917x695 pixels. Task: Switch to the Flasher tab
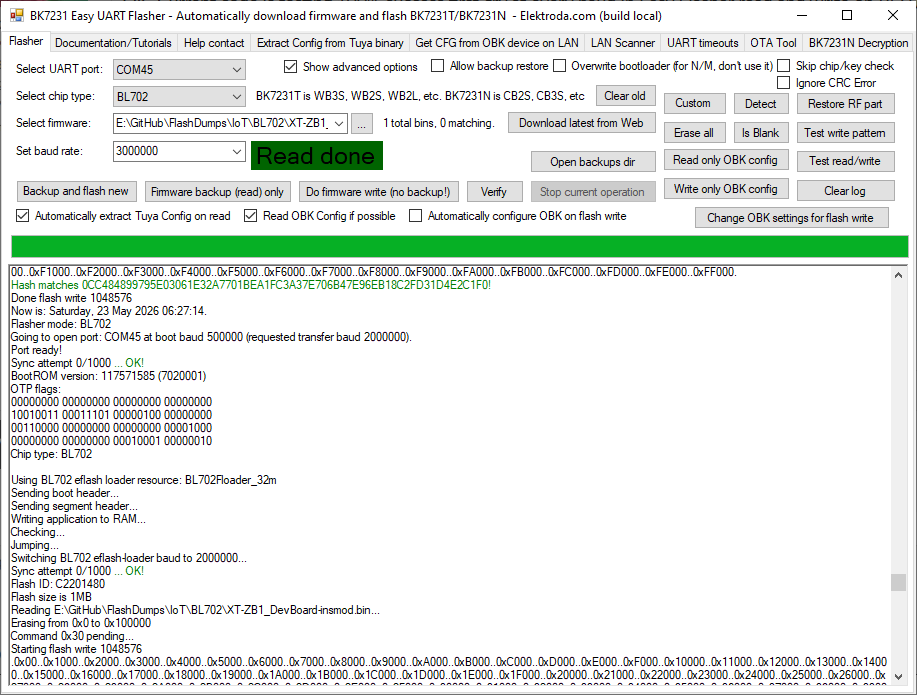pyautogui.click(x=26, y=41)
